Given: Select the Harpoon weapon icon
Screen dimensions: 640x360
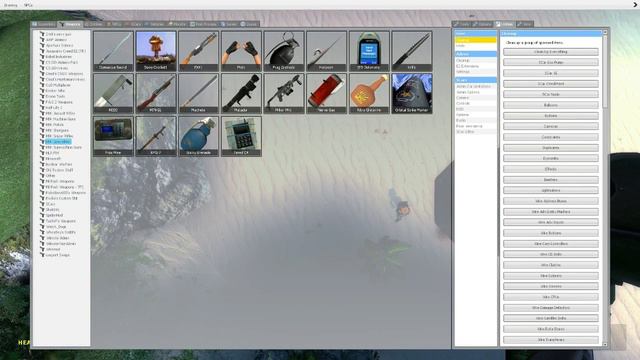Looking at the screenshot, I should 326,51.
